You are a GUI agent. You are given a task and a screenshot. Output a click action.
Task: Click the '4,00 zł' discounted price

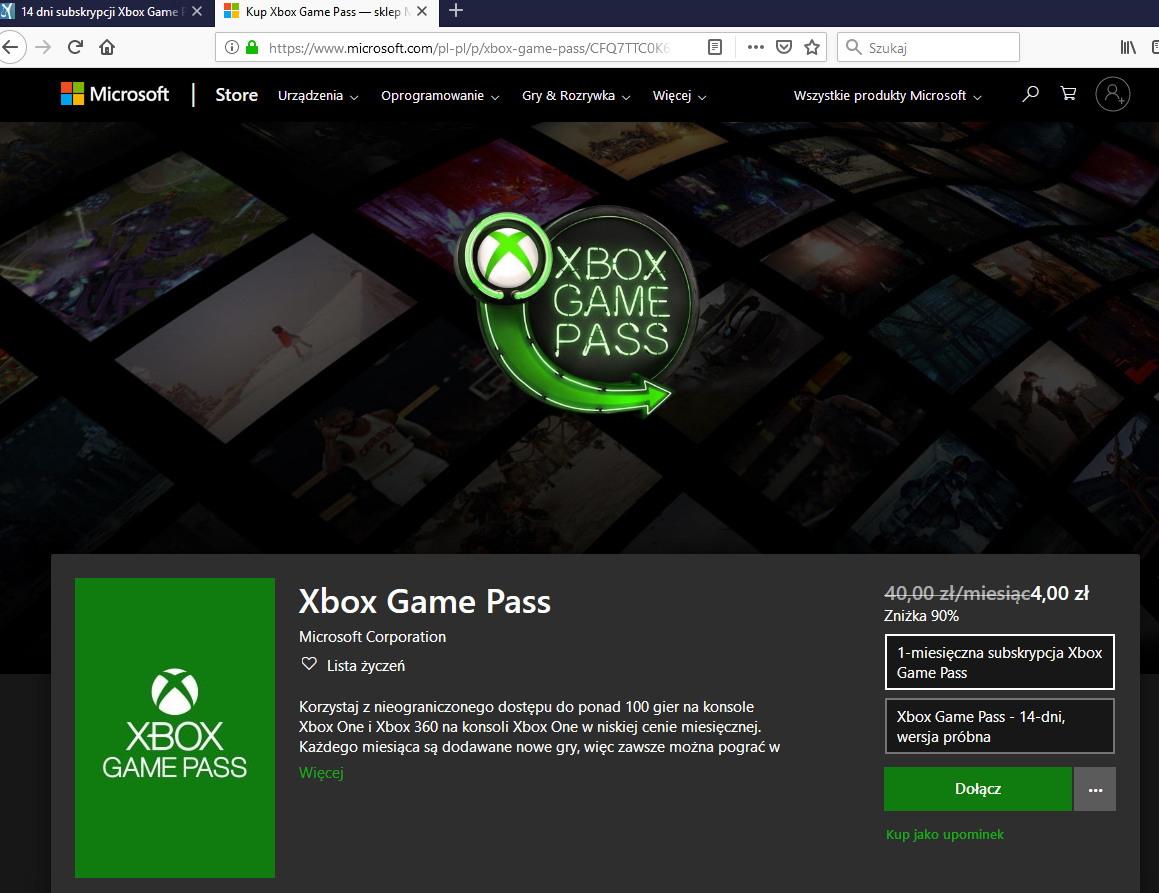(x=1060, y=594)
